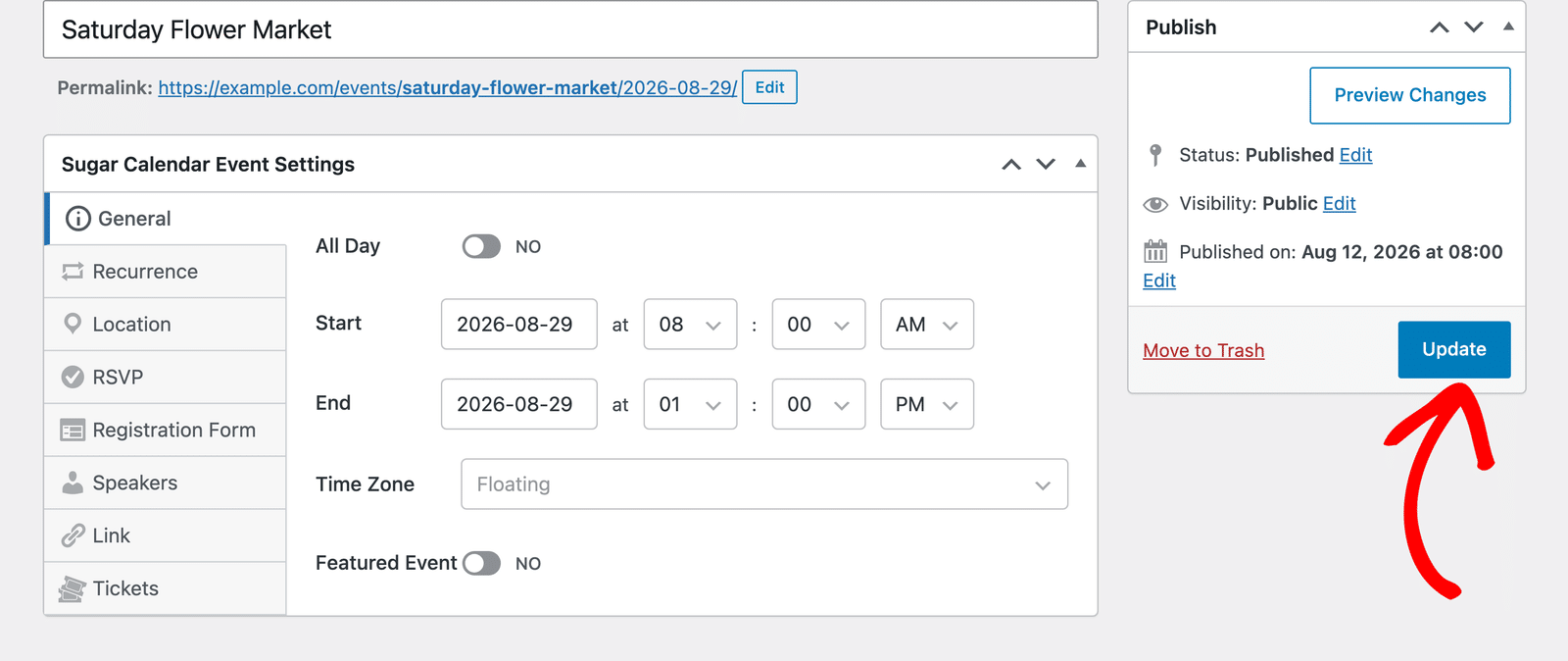Click the RSVP checkmark icon
Viewport: 1568px width, 661px height.
pos(73,377)
